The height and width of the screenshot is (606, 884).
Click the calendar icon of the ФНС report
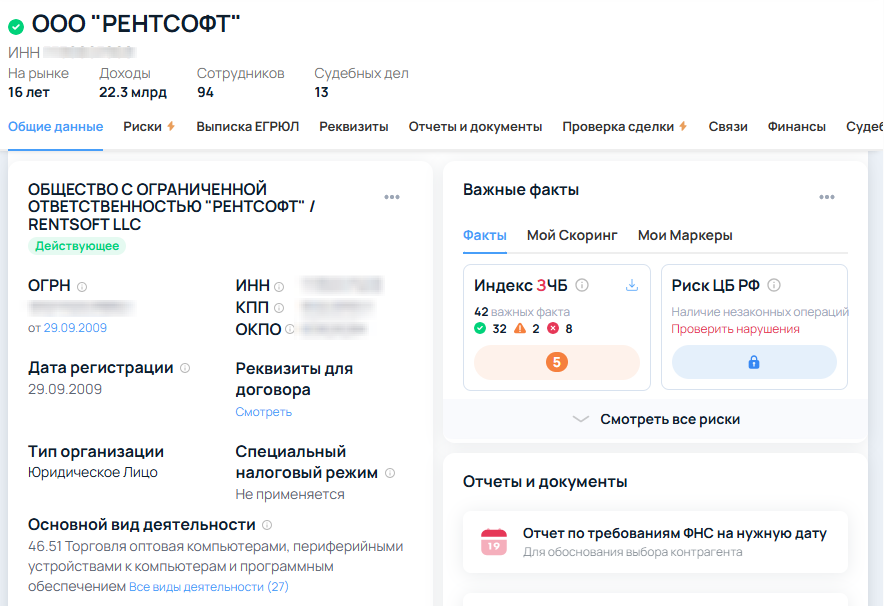point(494,542)
